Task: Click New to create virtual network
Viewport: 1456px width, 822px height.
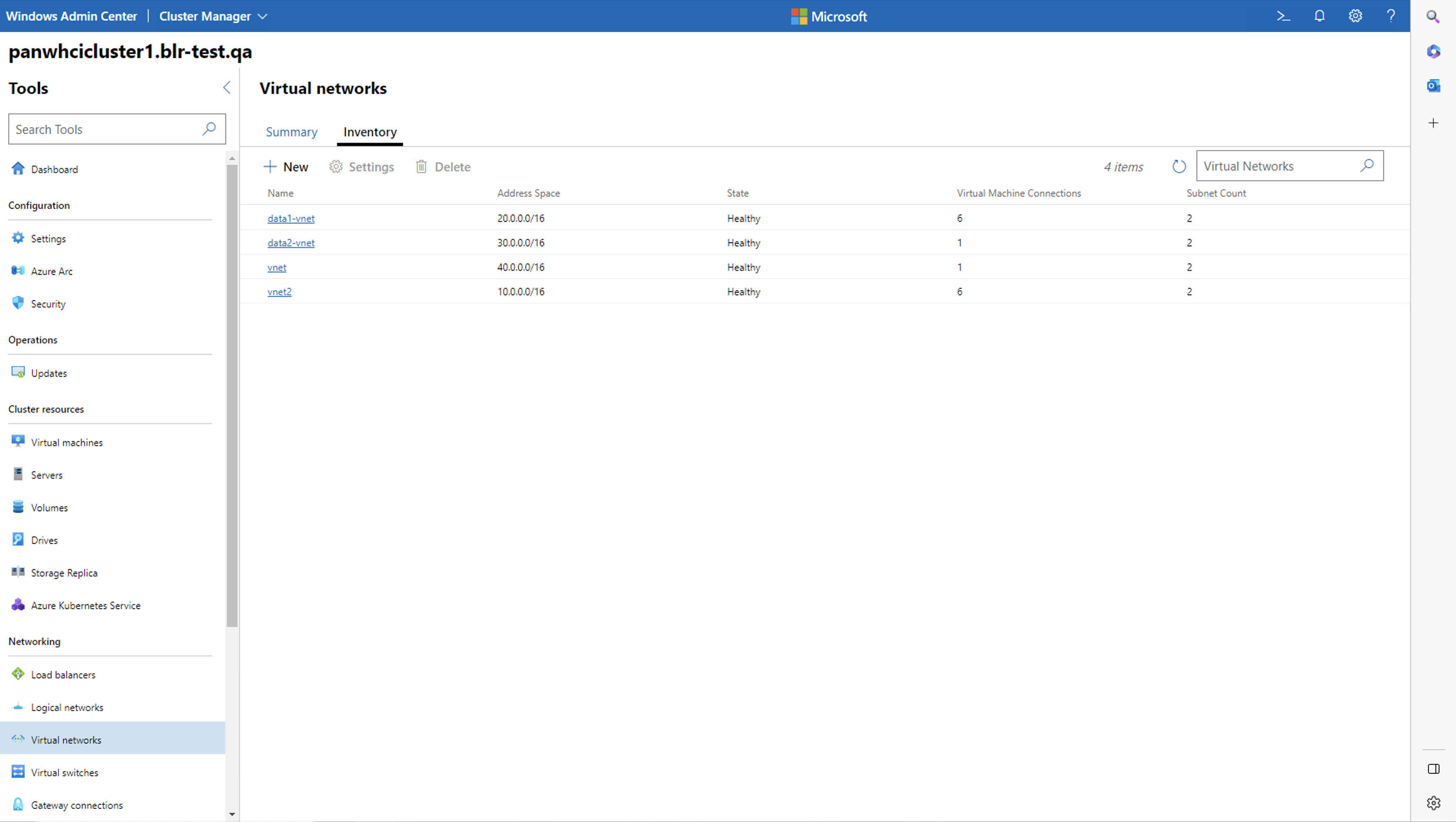Action: (286, 167)
